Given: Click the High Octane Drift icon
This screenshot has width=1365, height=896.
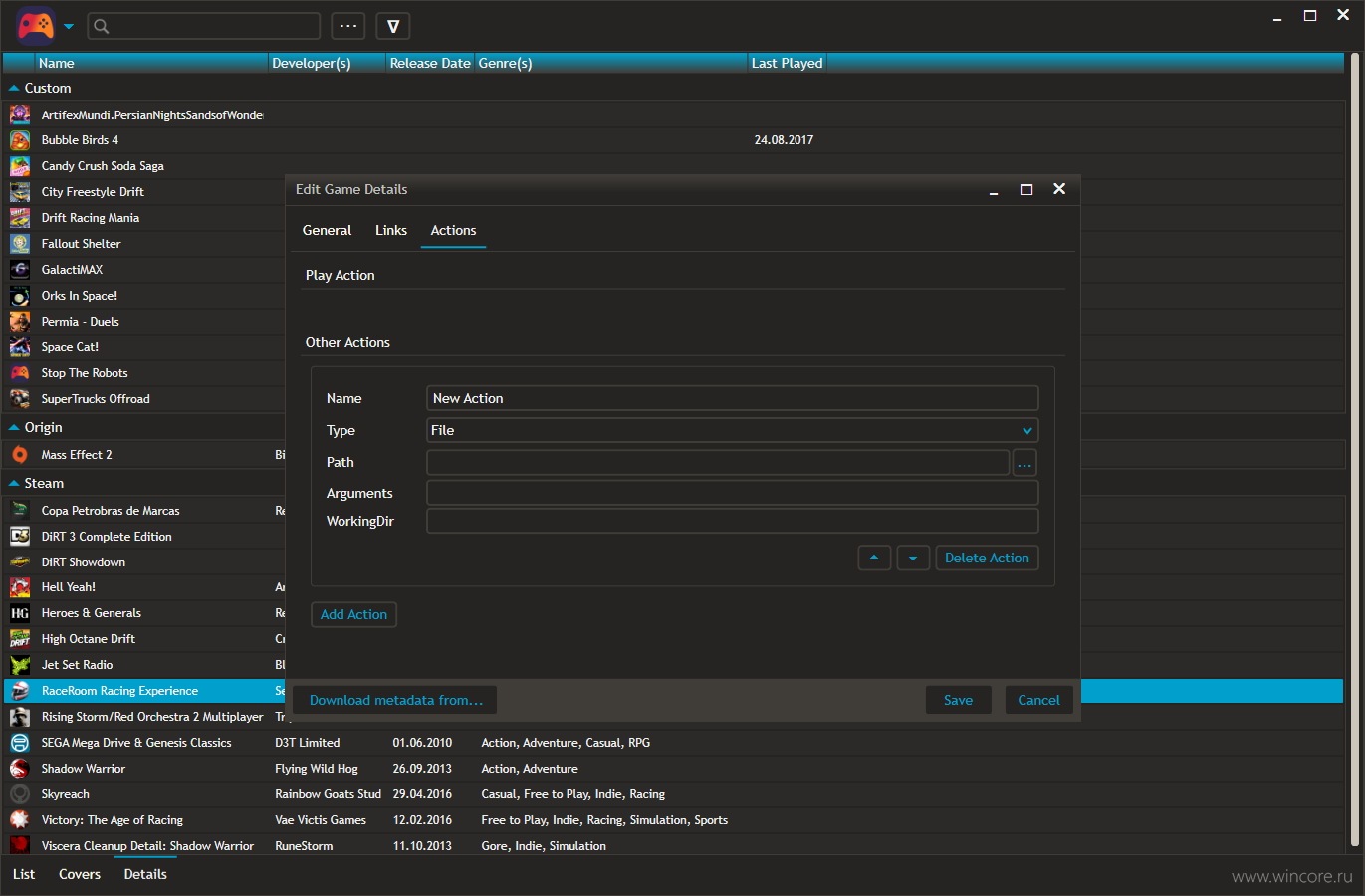Looking at the screenshot, I should click(20, 639).
